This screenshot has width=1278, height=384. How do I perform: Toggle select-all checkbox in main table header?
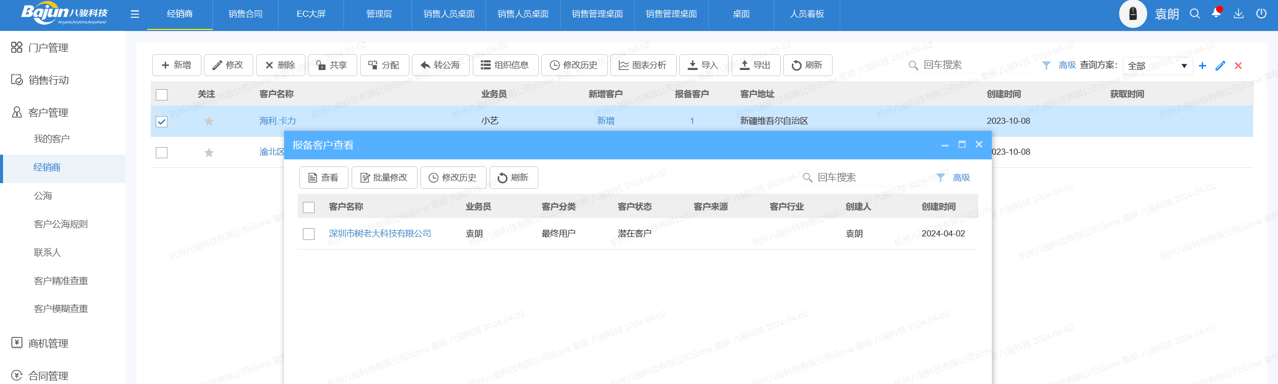point(162,94)
